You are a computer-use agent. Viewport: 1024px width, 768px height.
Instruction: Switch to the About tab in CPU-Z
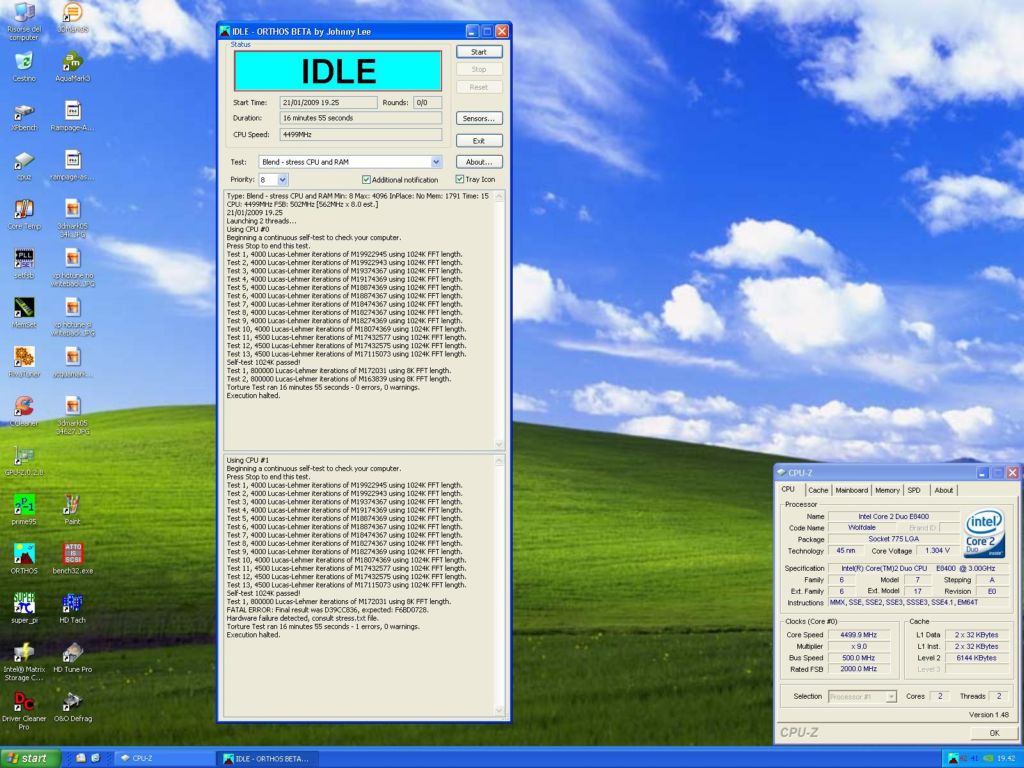pos(943,490)
